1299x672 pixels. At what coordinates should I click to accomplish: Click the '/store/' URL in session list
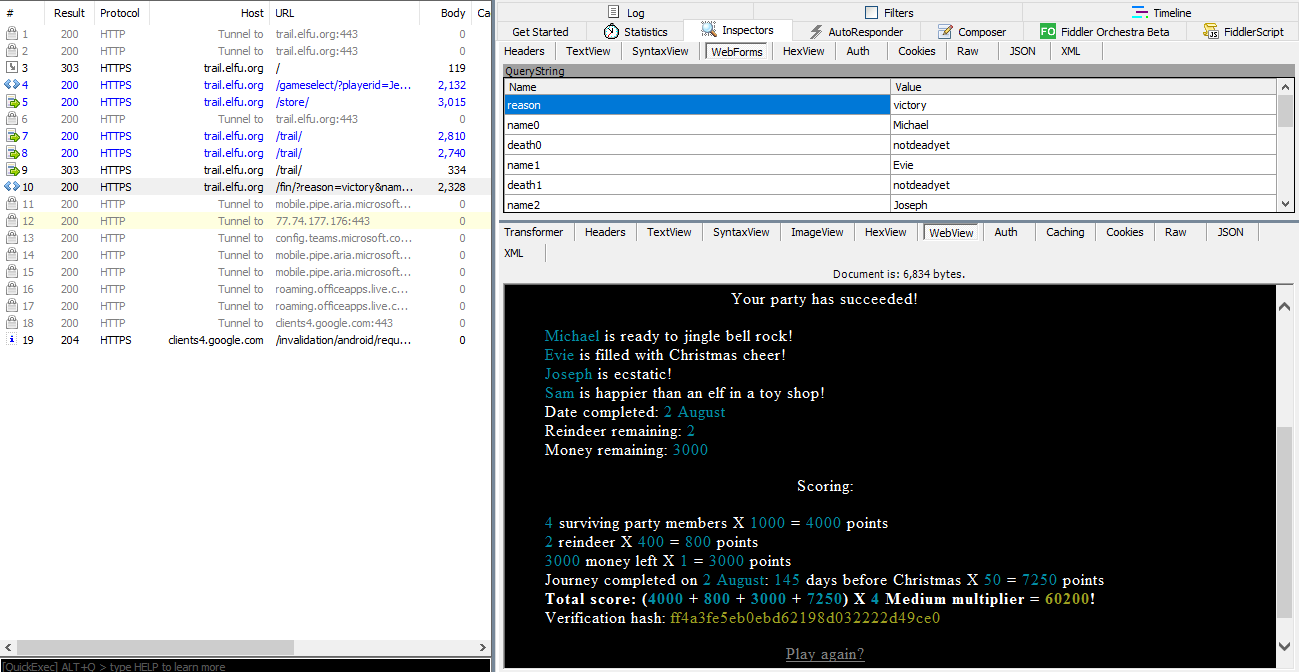pyautogui.click(x=292, y=102)
